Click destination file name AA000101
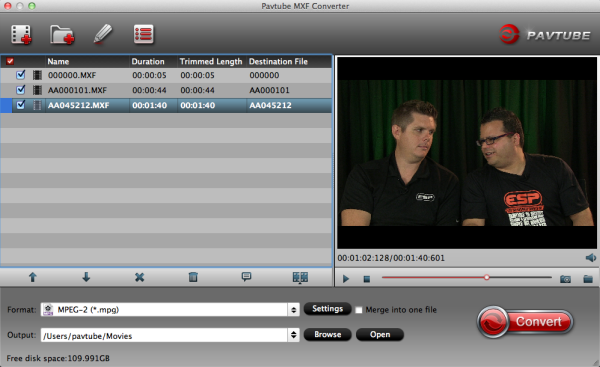The width and height of the screenshot is (600, 367). click(x=269, y=90)
